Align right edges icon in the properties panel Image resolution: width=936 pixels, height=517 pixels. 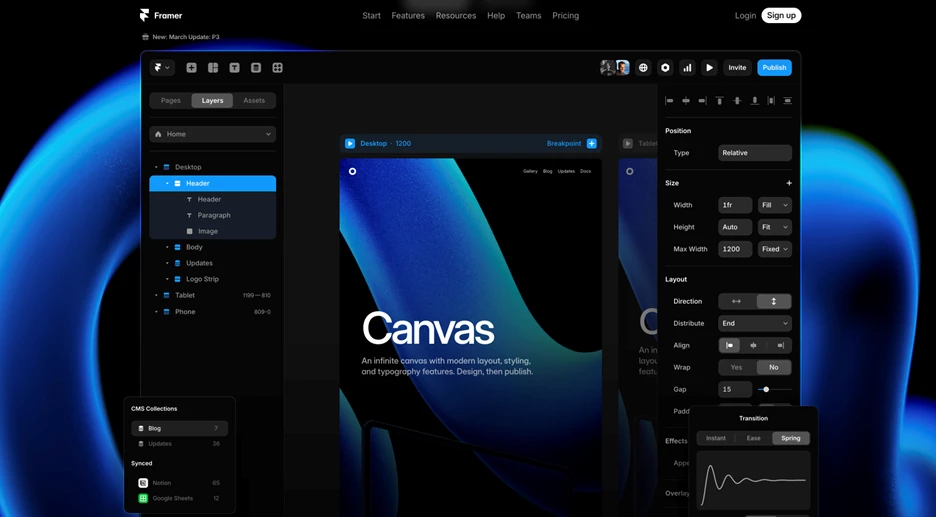pyautogui.click(x=703, y=101)
